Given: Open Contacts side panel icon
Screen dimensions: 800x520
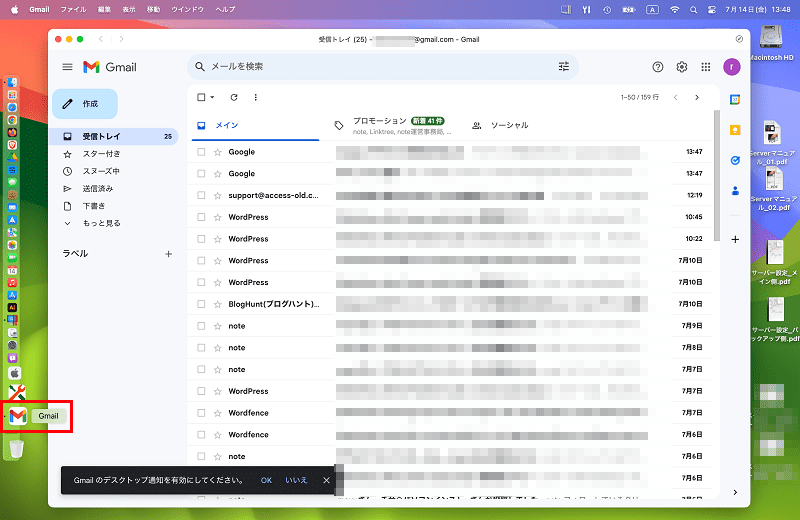Looking at the screenshot, I should [735, 191].
